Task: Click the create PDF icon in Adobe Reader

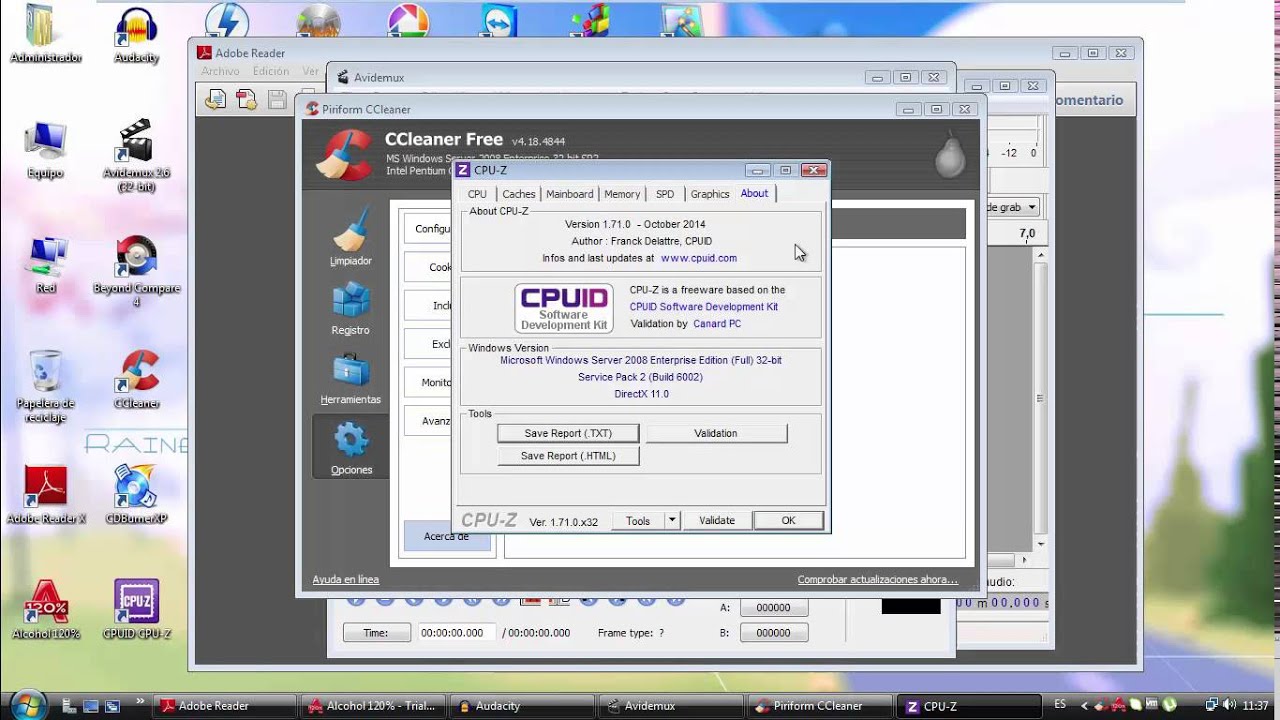Action: 246,99
